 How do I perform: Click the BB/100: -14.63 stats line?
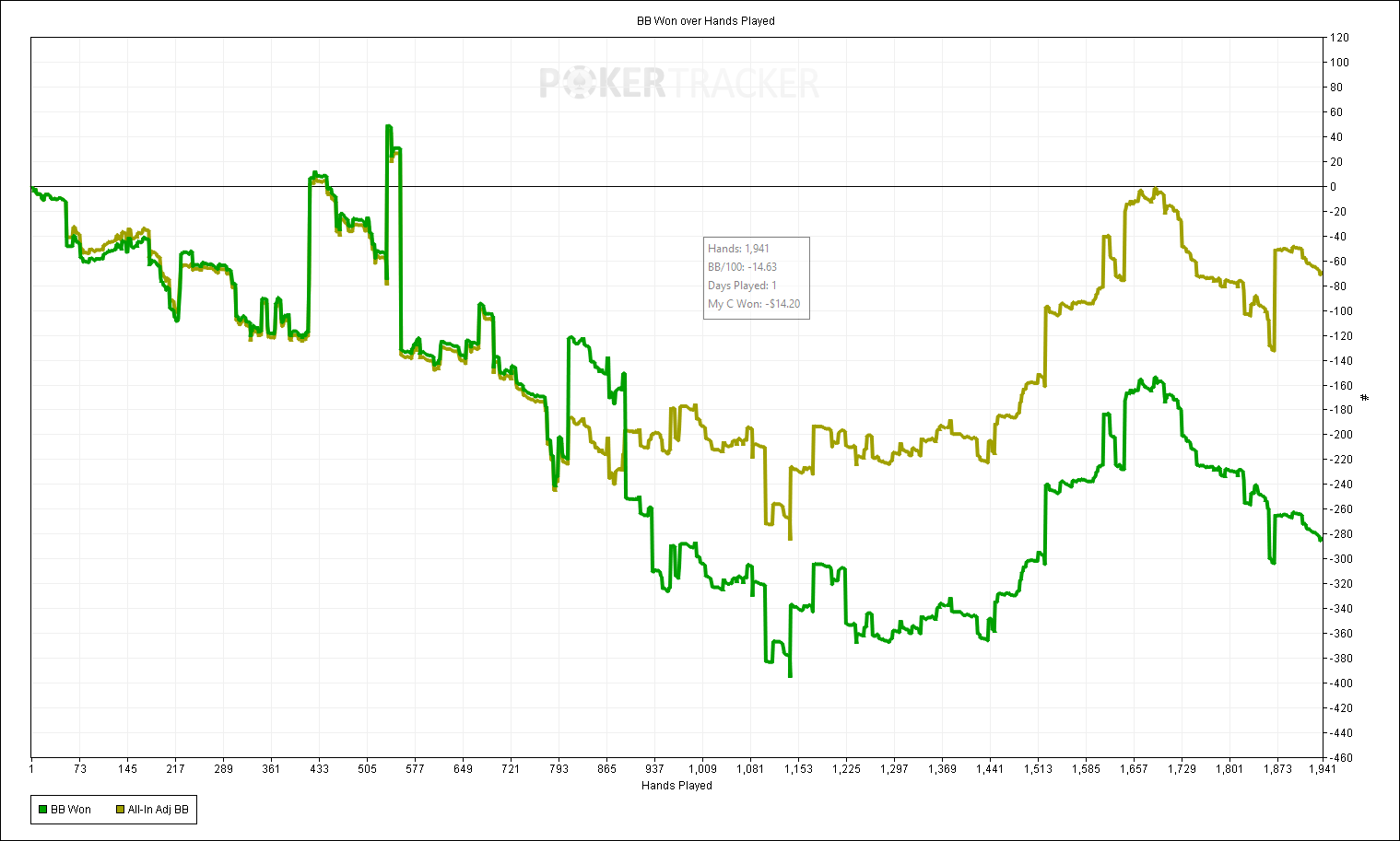[742, 267]
